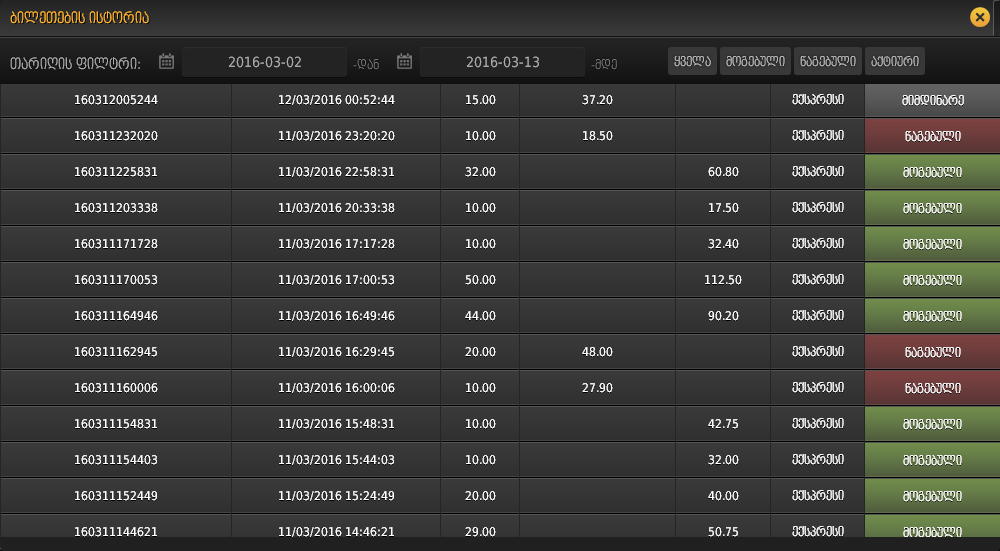Select the winnings value 17.50
This screenshot has width=1000, height=551.
723,208
